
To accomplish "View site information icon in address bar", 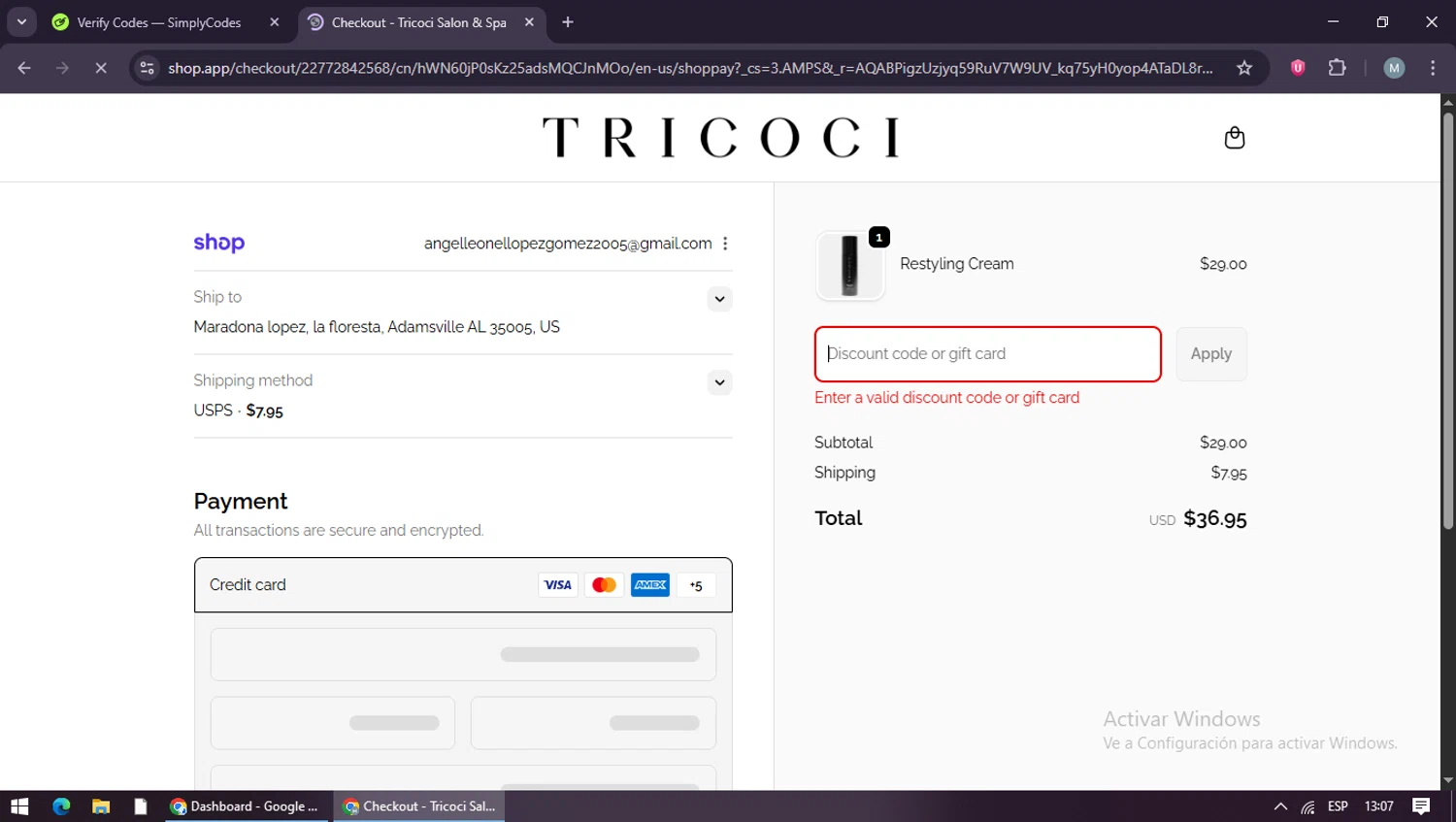I will pyautogui.click(x=148, y=68).
